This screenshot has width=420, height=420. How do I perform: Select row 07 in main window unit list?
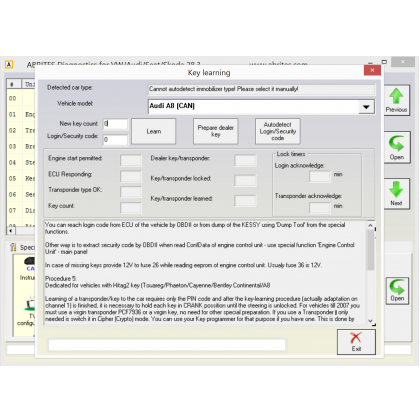(x=21, y=210)
